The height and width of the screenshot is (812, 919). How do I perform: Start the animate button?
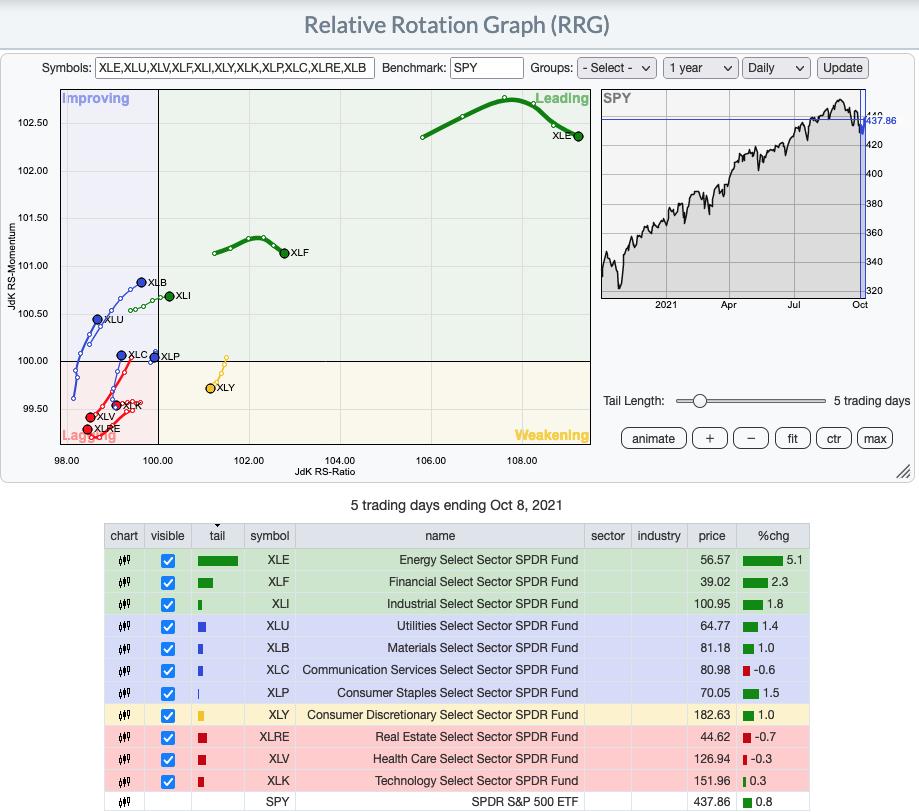tap(653, 439)
